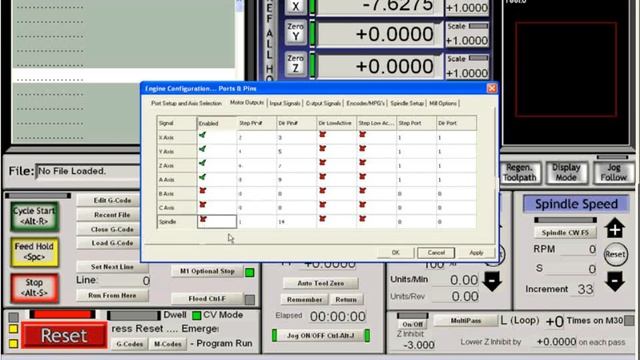The image size is (640, 360).
Task: Toggle the Y Axis Enabled checkmark
Action: (202, 149)
